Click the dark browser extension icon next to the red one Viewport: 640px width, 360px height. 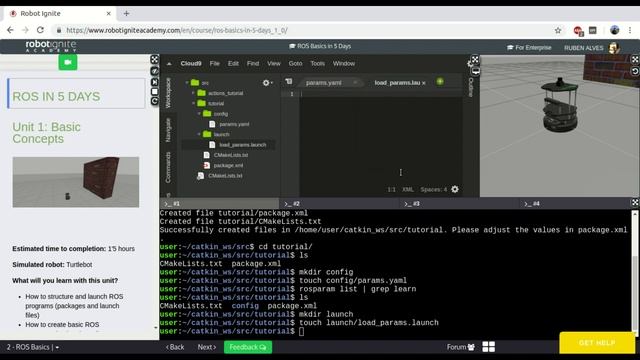593,30
